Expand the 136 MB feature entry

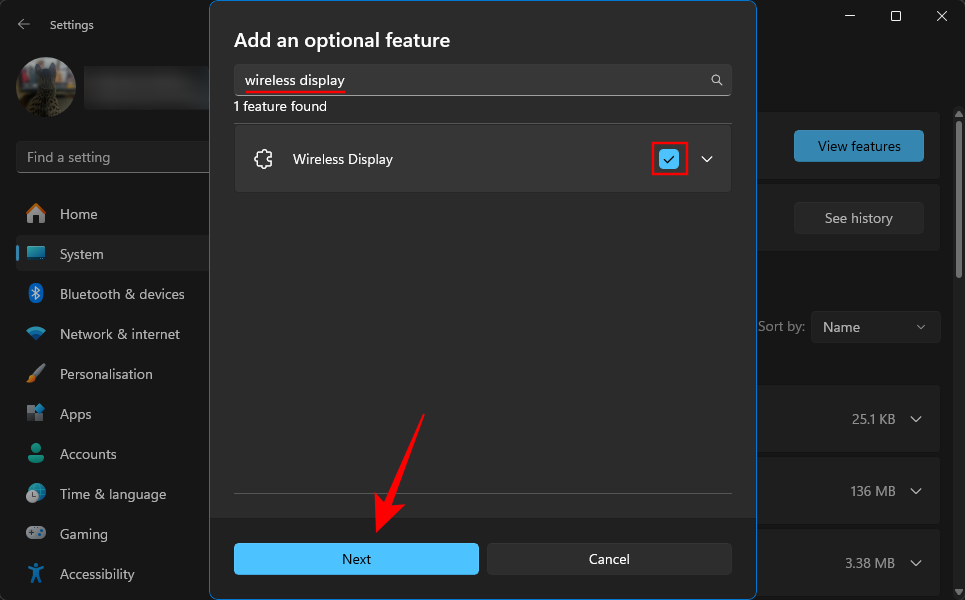pyautogui.click(x=916, y=491)
